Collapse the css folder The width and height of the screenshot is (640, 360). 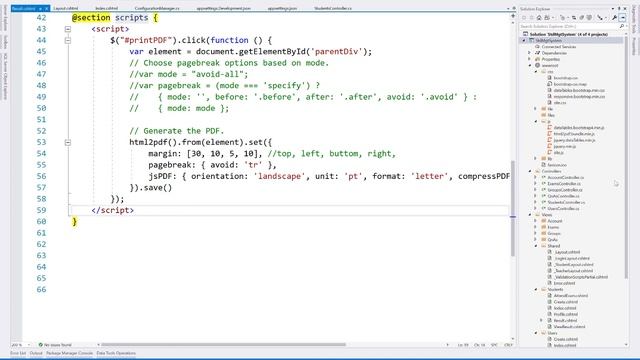pyautogui.click(x=536, y=71)
